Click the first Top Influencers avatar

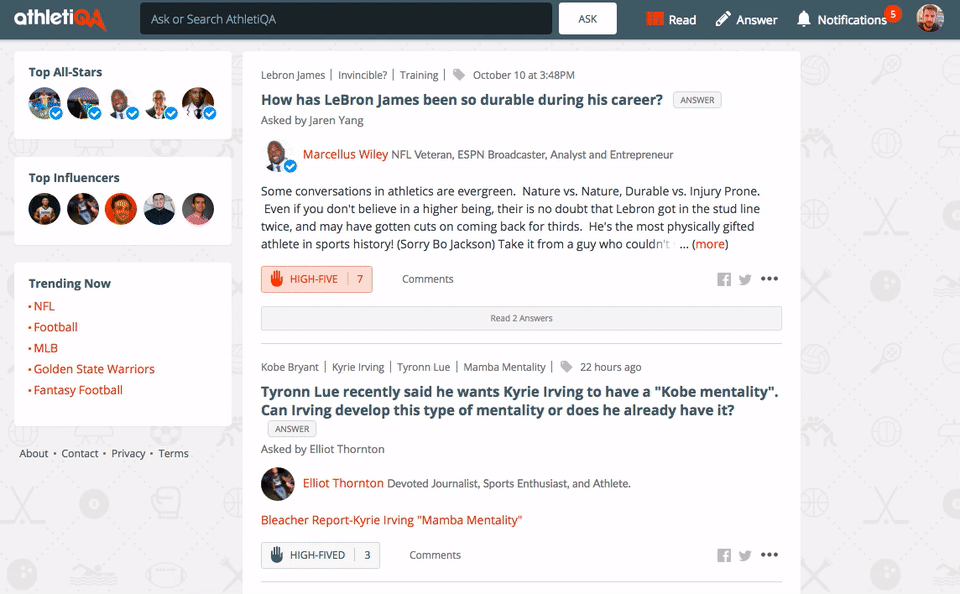click(x=44, y=209)
